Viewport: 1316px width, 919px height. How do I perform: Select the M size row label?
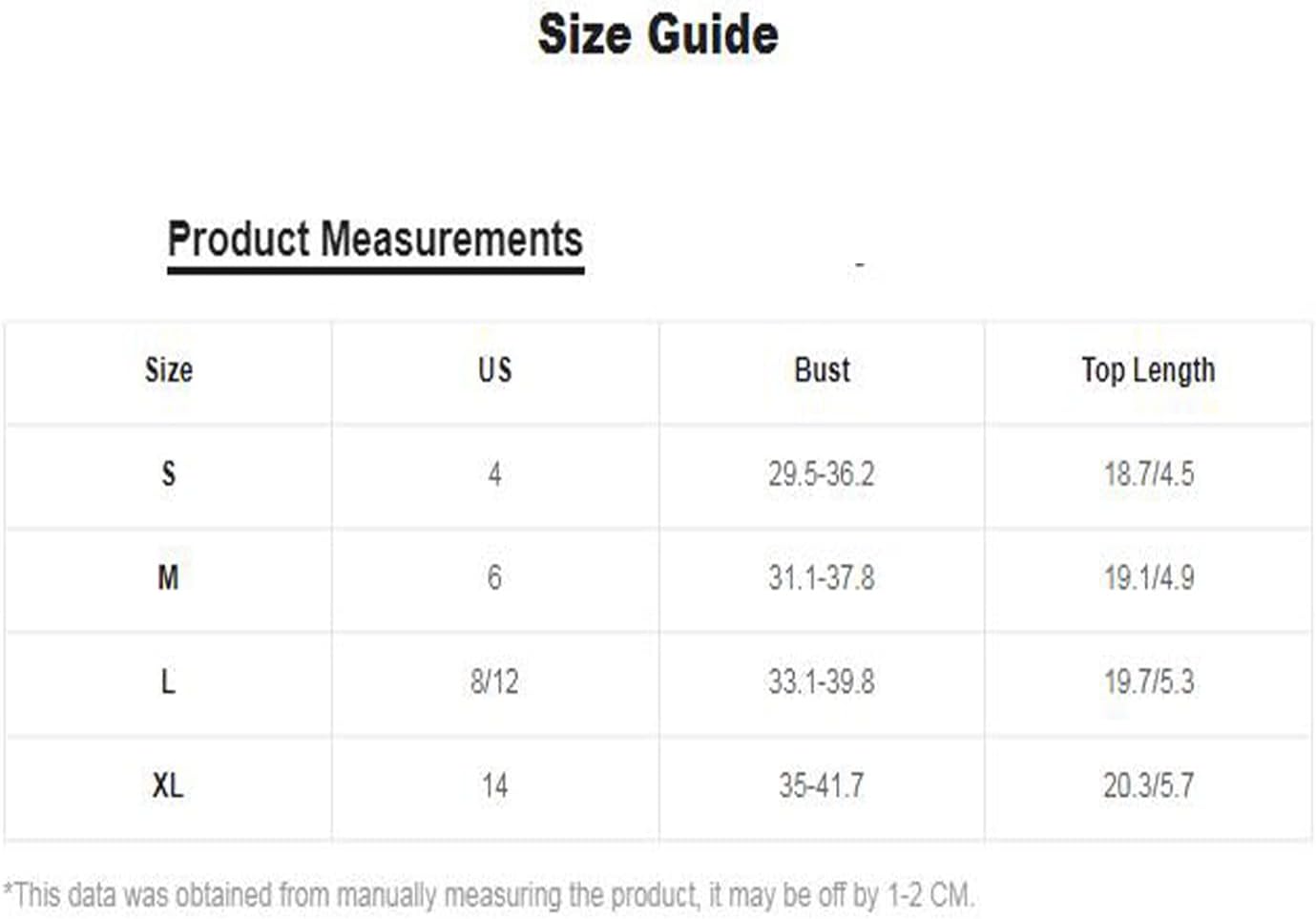(168, 577)
